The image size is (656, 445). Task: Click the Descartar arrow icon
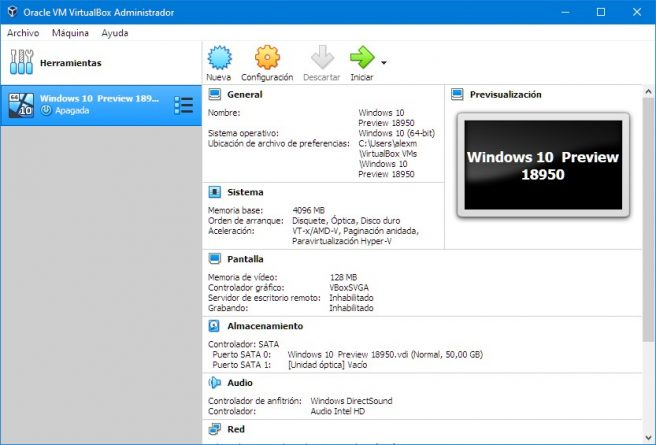click(x=321, y=58)
